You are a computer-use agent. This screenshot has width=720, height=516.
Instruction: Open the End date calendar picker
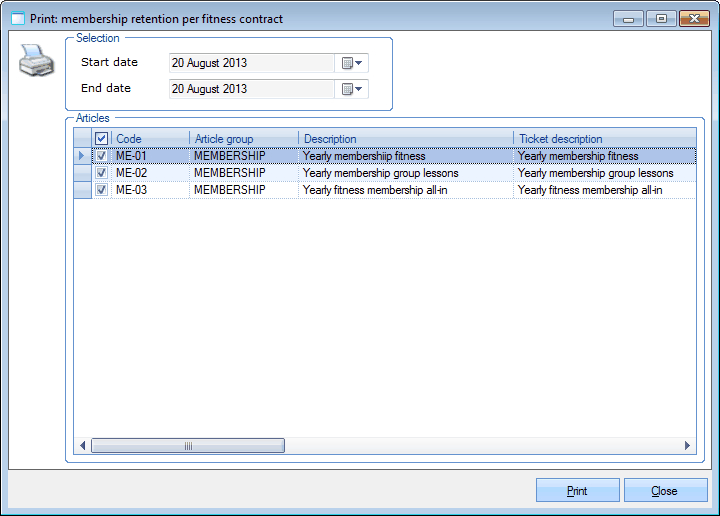click(352, 89)
